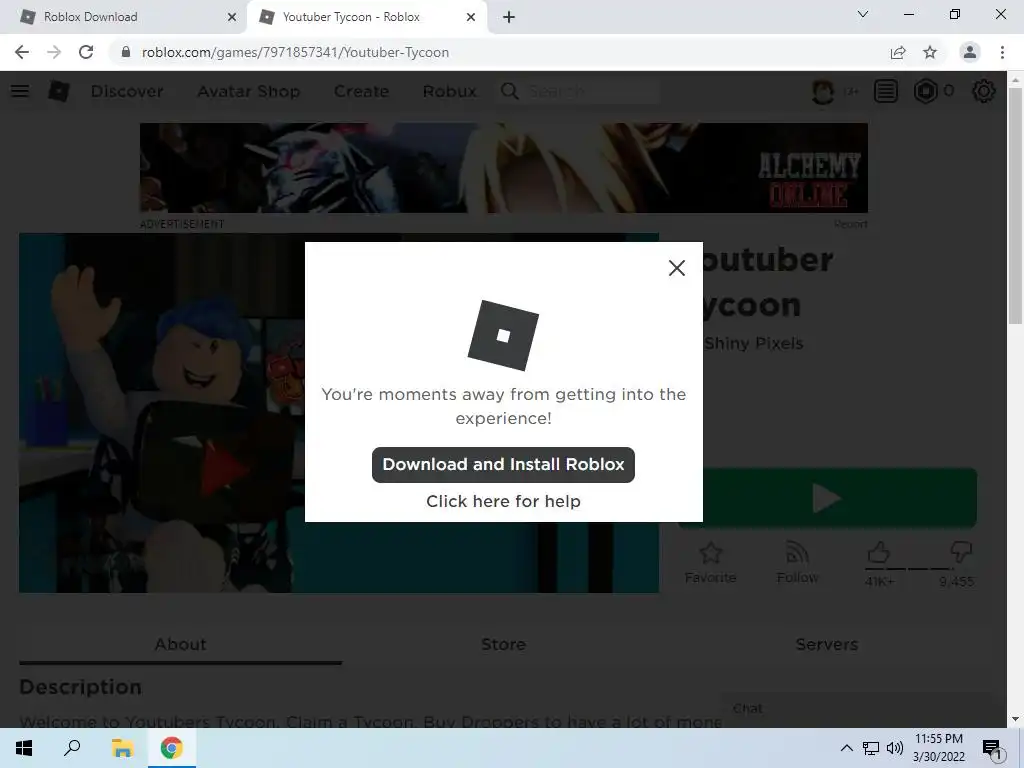The width and height of the screenshot is (1024, 768).
Task: Open File Explorer from taskbar
Action: (122, 748)
